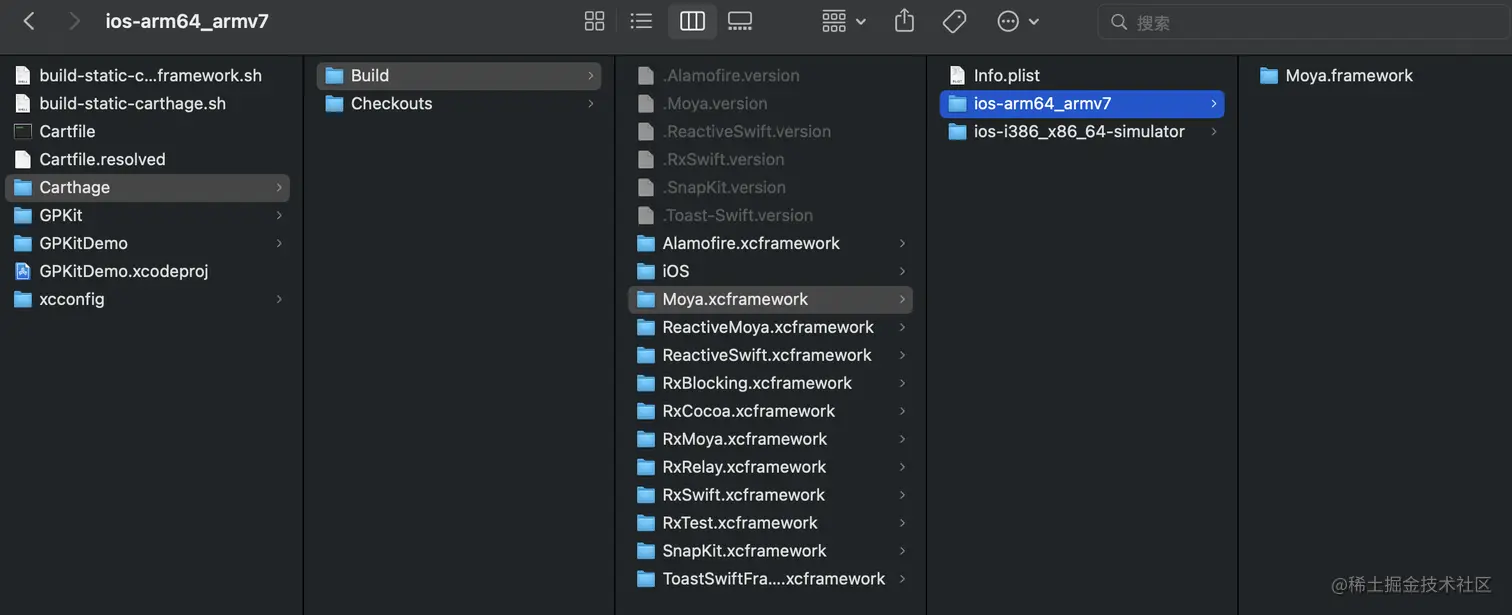
Task: Select the .RxSwift.version file
Action: pyautogui.click(x=770, y=159)
